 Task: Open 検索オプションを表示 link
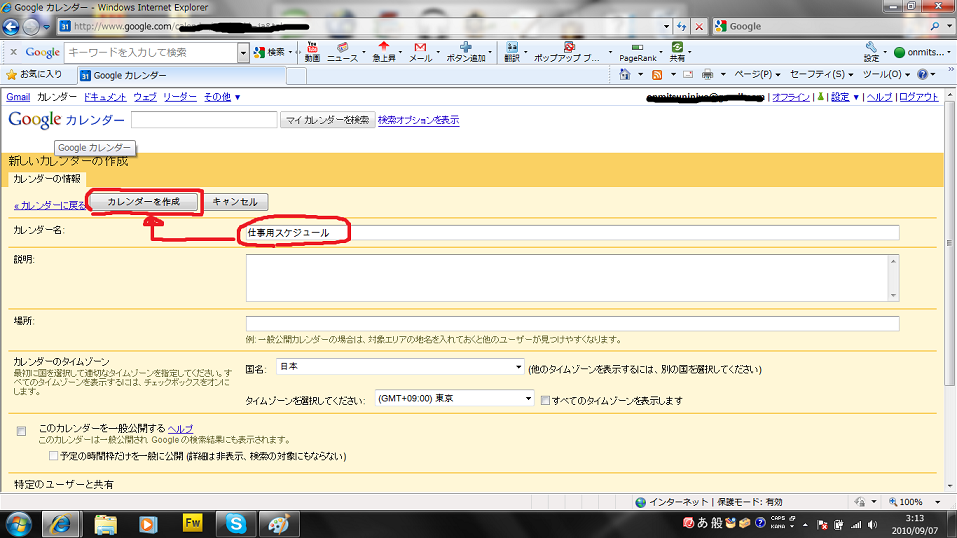pyautogui.click(x=419, y=120)
